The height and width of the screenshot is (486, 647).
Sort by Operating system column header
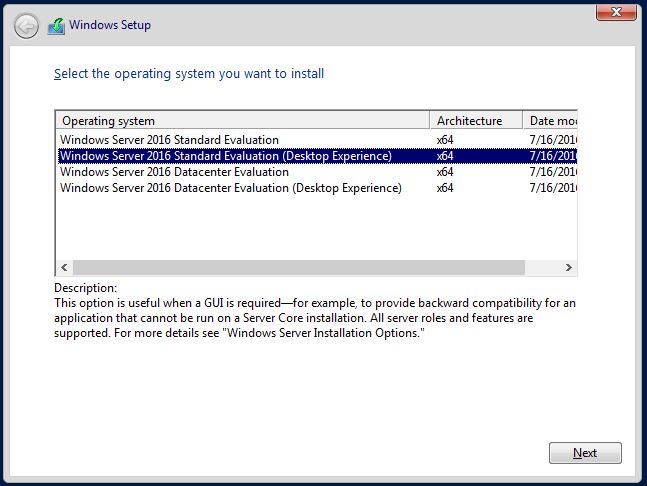point(243,121)
